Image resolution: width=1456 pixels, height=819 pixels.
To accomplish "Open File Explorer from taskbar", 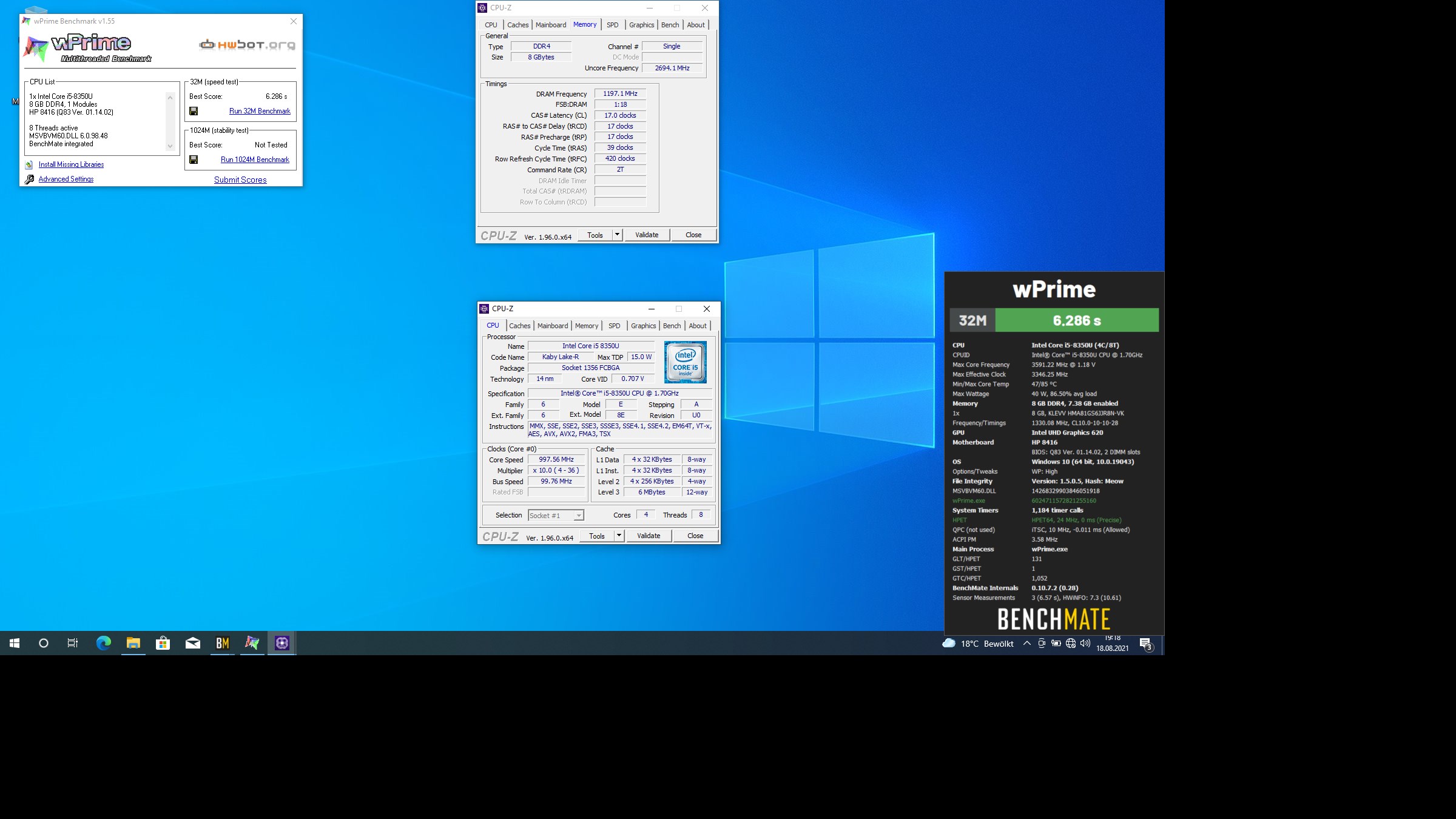I will [133, 643].
